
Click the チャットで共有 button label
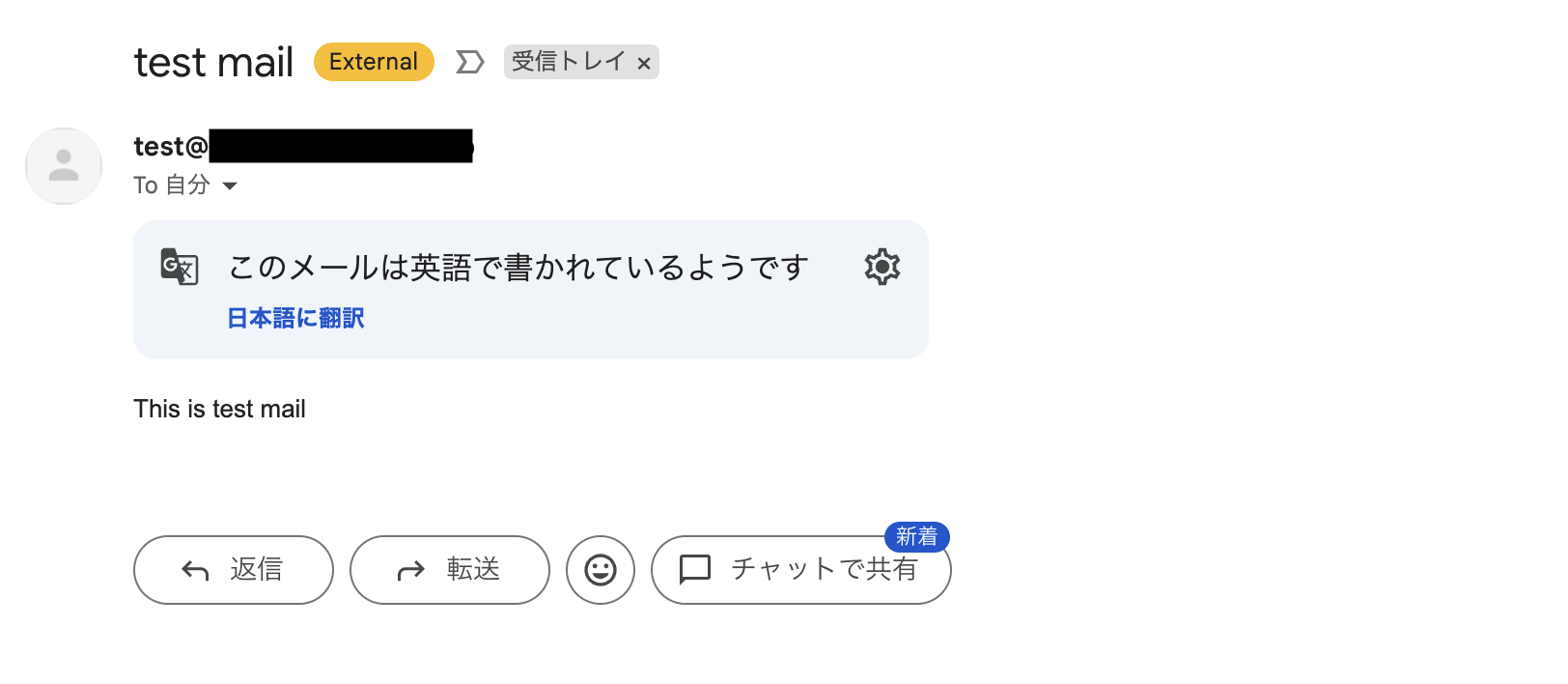(824, 570)
